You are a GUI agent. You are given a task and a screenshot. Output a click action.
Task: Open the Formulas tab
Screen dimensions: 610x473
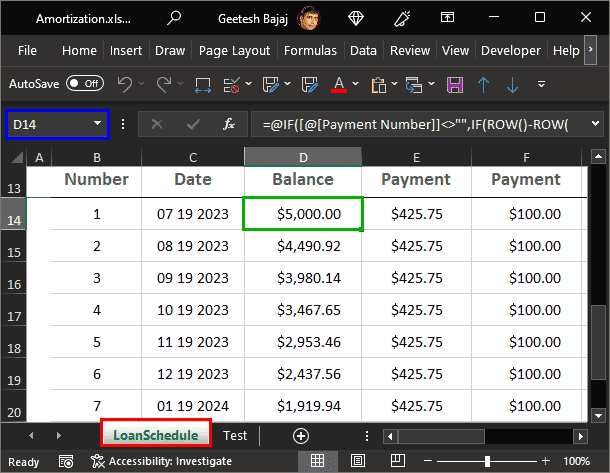(310, 51)
